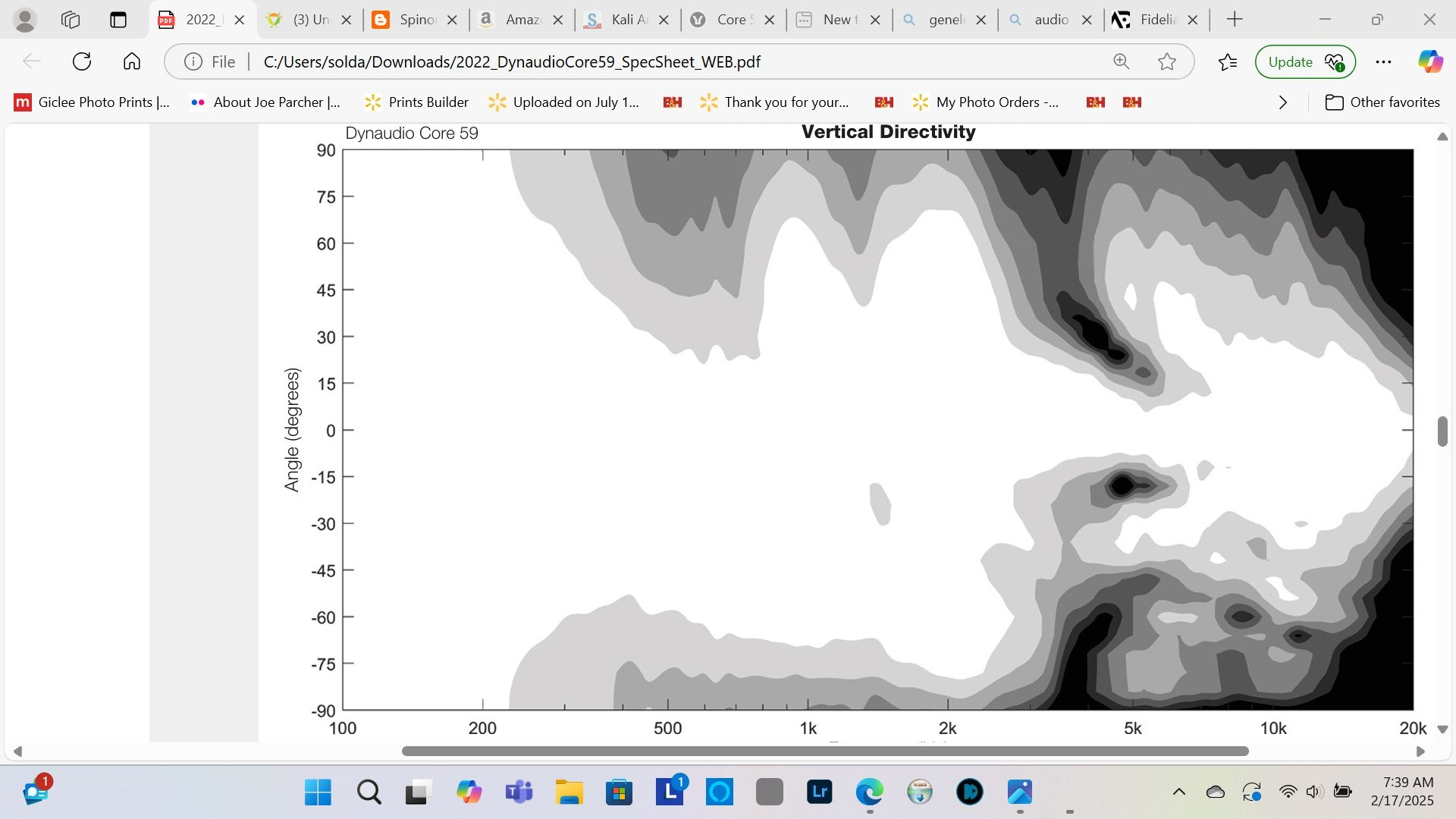Open Microsoft Store on the taskbar
This screenshot has height=819, width=1456.
[x=619, y=792]
